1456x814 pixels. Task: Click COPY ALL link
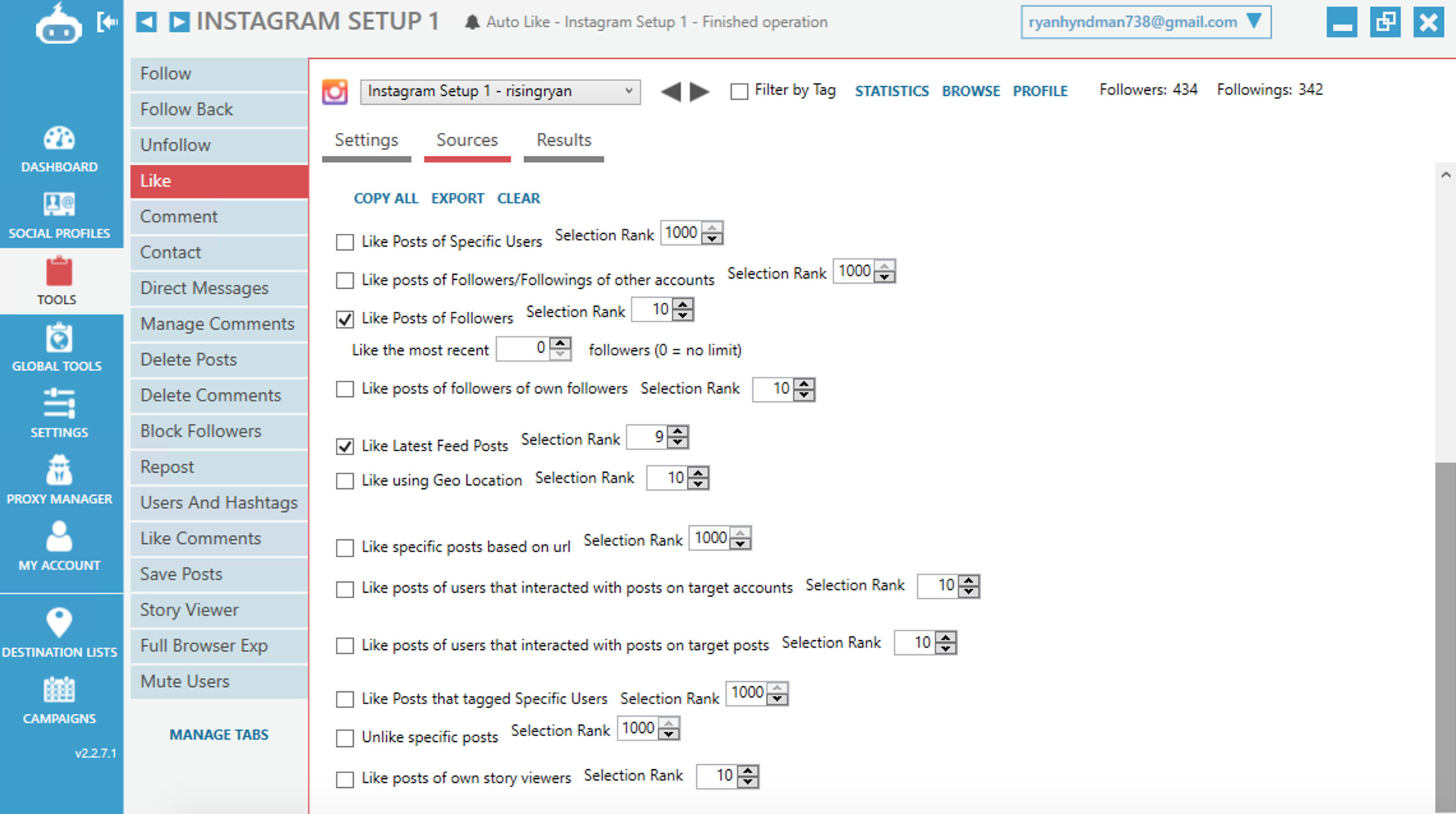(386, 199)
